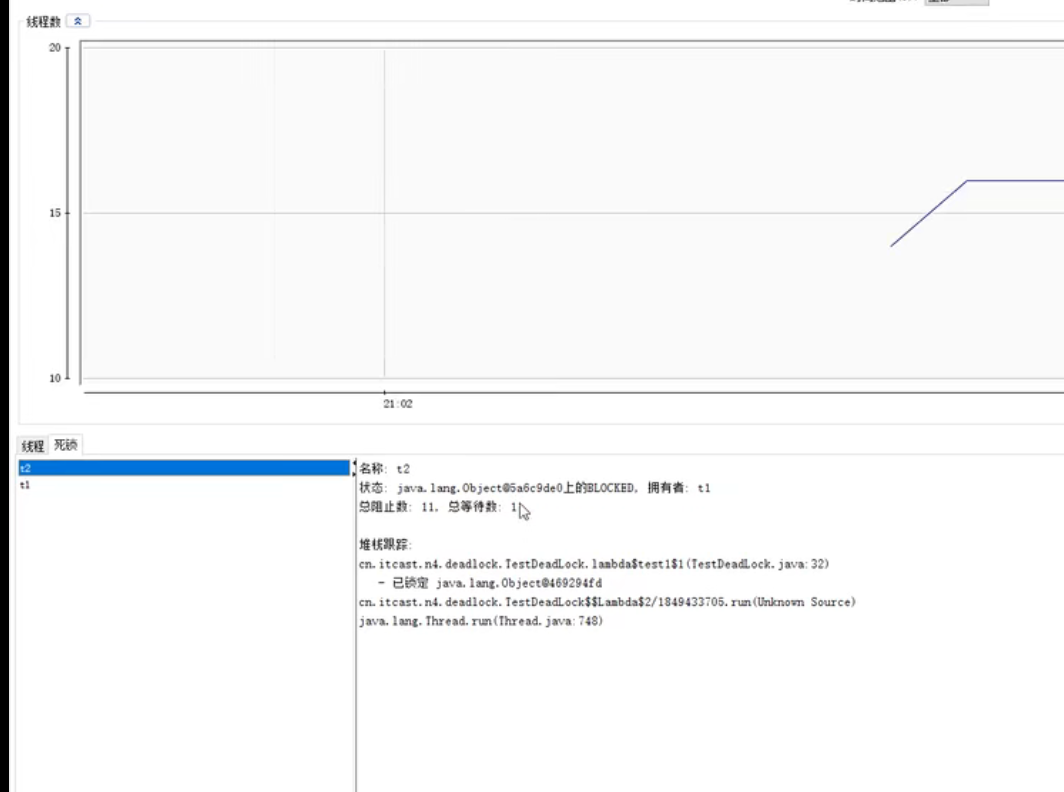This screenshot has height=792, width=1064.
Task: Switch to the 线程 tab
Action: pos(33,446)
